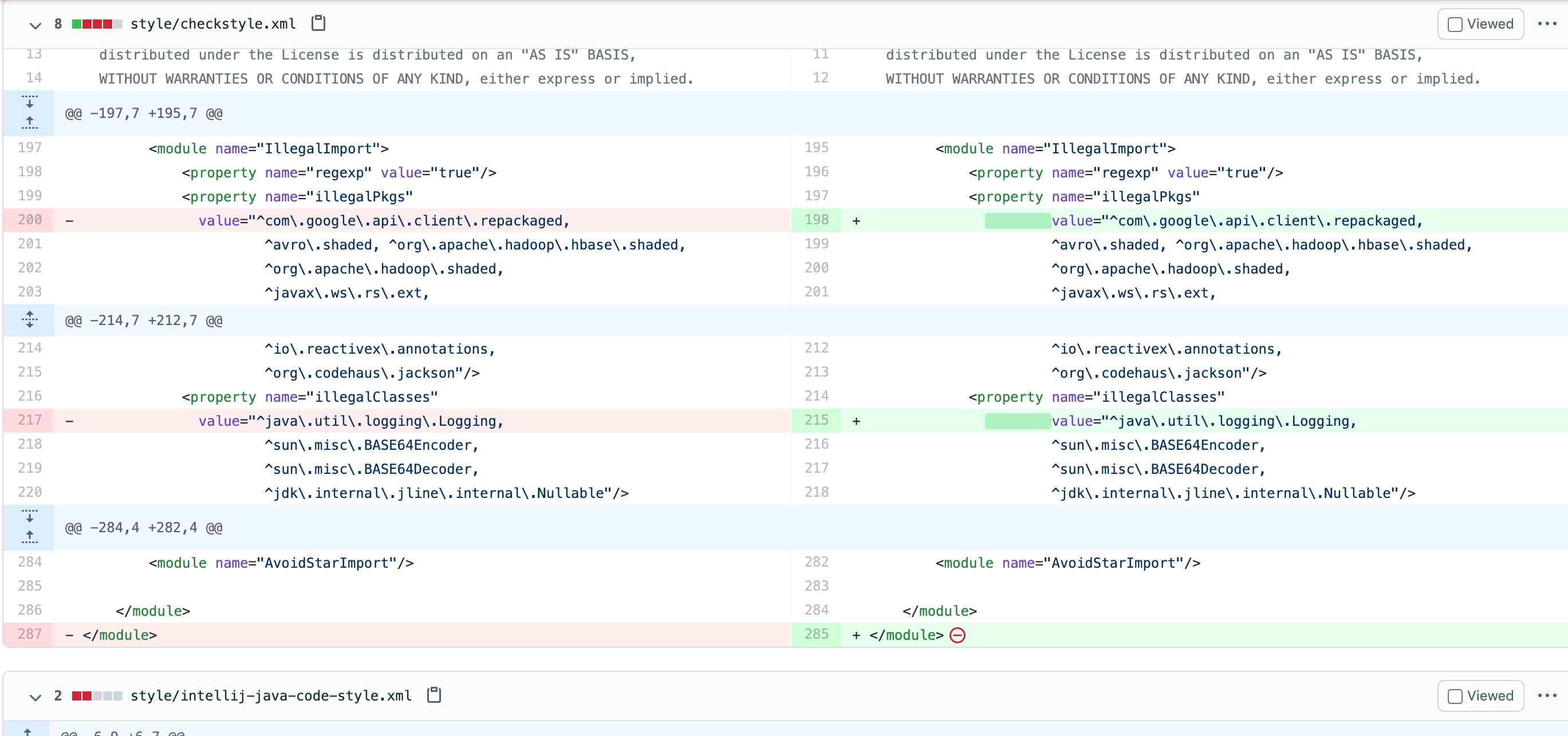Click added line number 215
The width and height of the screenshot is (1568, 736).
(816, 420)
